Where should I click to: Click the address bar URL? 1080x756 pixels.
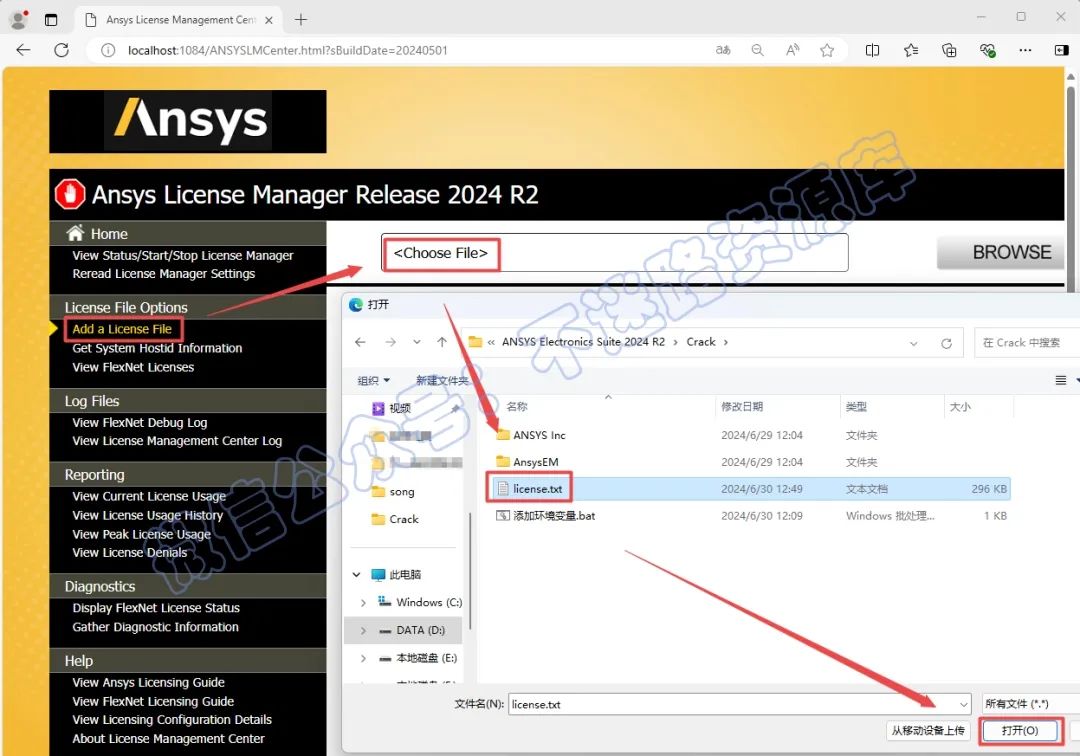point(287,50)
